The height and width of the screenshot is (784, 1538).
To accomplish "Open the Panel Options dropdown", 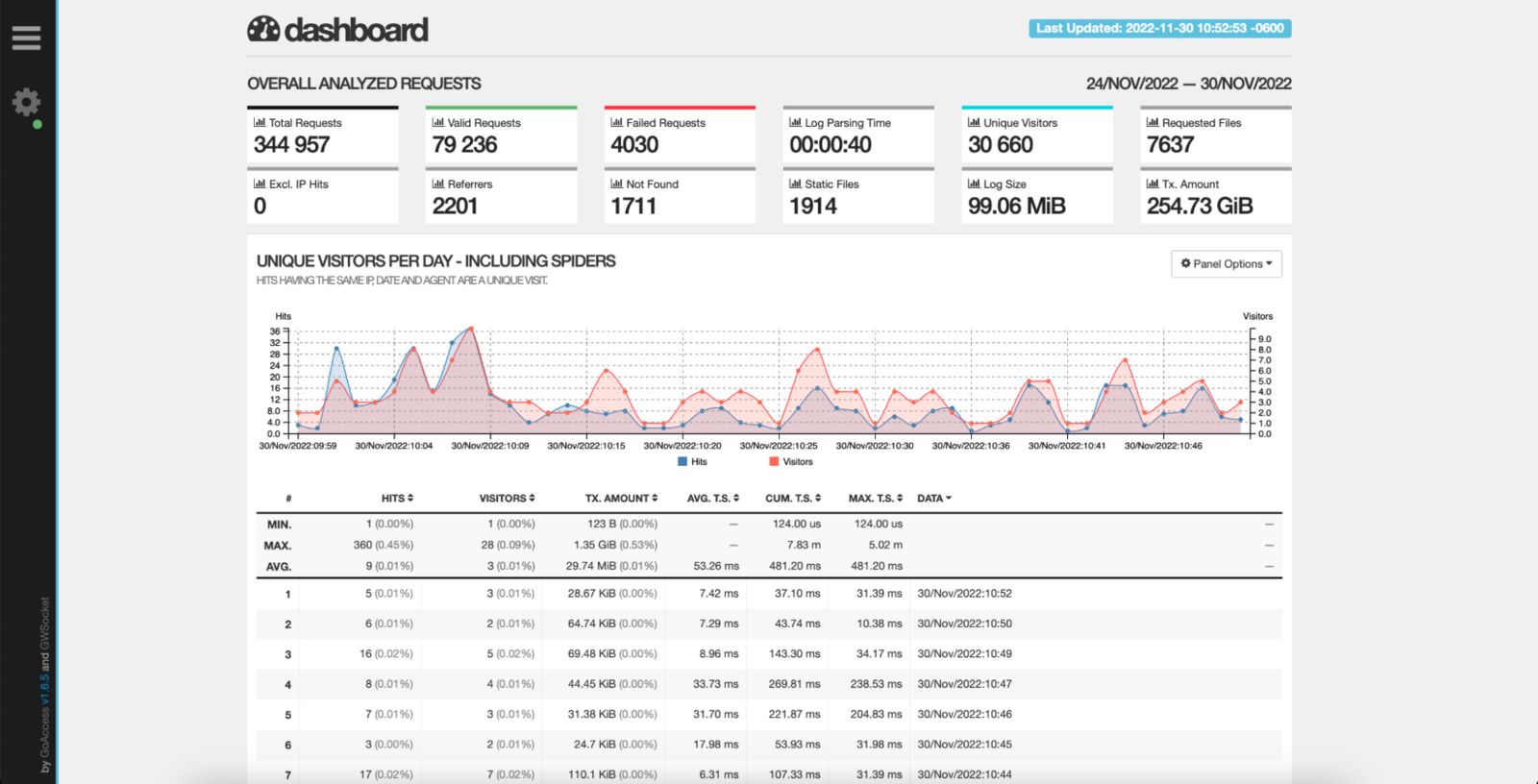I will pyautogui.click(x=1226, y=264).
